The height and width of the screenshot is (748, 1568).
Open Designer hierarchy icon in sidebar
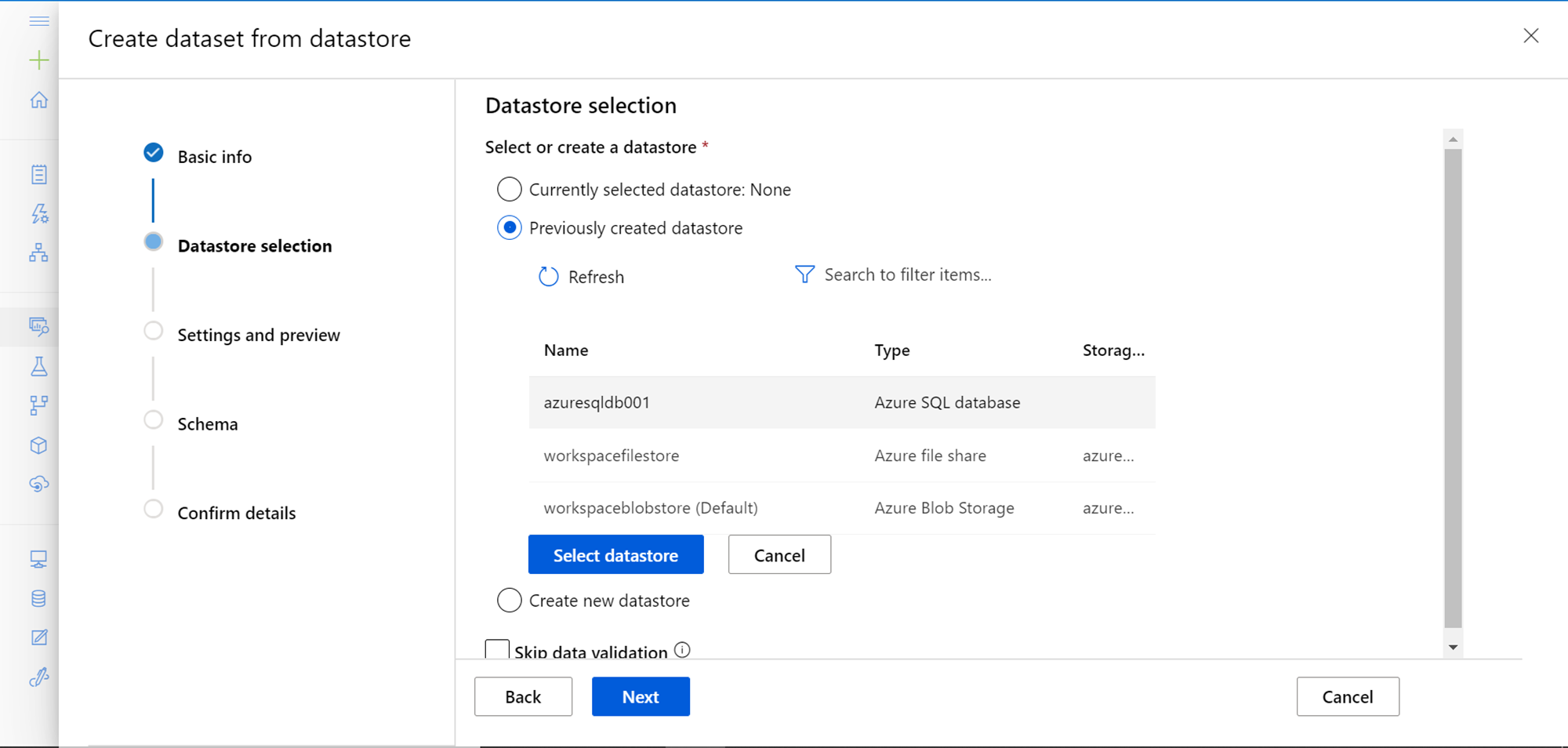[x=38, y=252]
